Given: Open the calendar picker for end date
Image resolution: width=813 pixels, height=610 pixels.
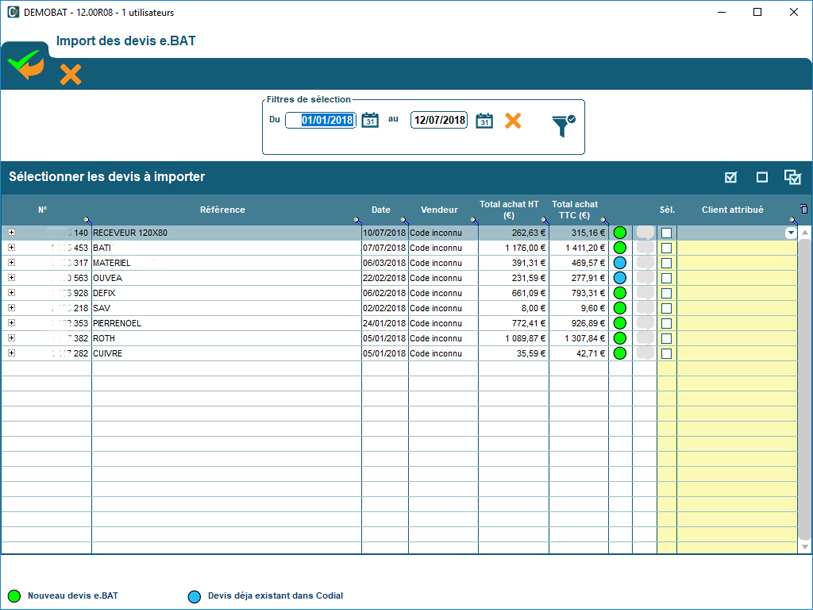Looking at the screenshot, I should pyautogui.click(x=484, y=121).
